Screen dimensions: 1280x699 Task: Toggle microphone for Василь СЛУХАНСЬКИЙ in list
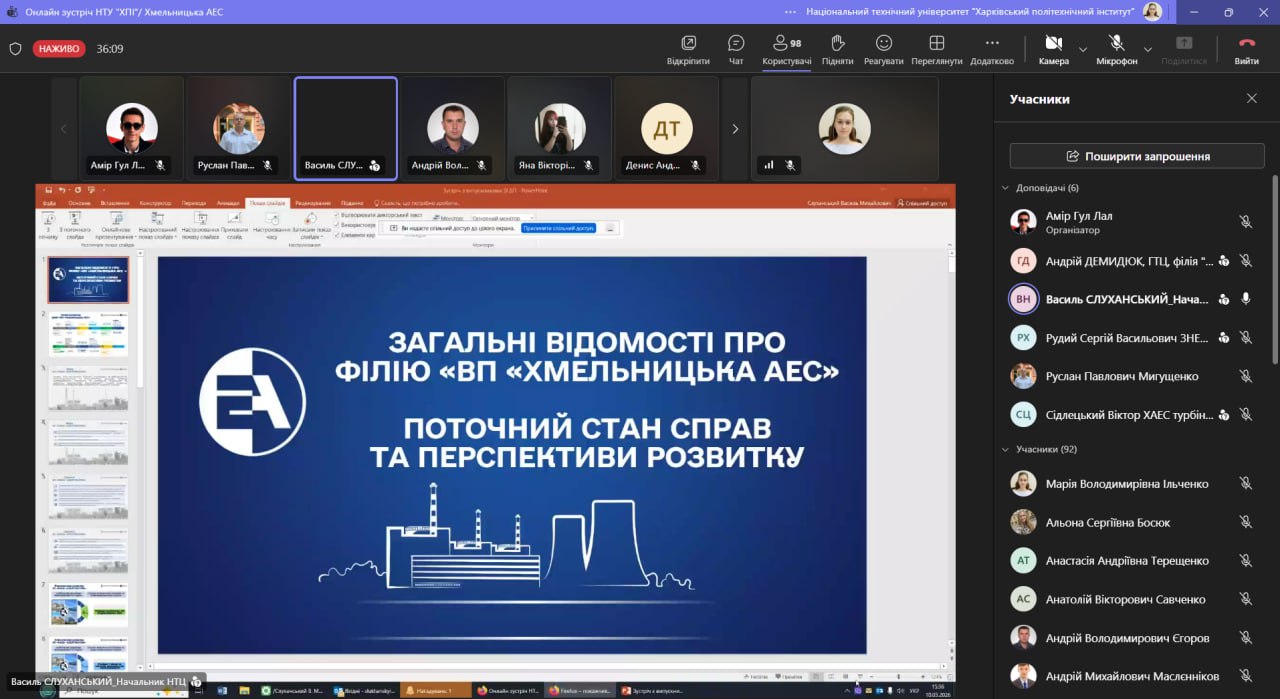tap(1245, 299)
